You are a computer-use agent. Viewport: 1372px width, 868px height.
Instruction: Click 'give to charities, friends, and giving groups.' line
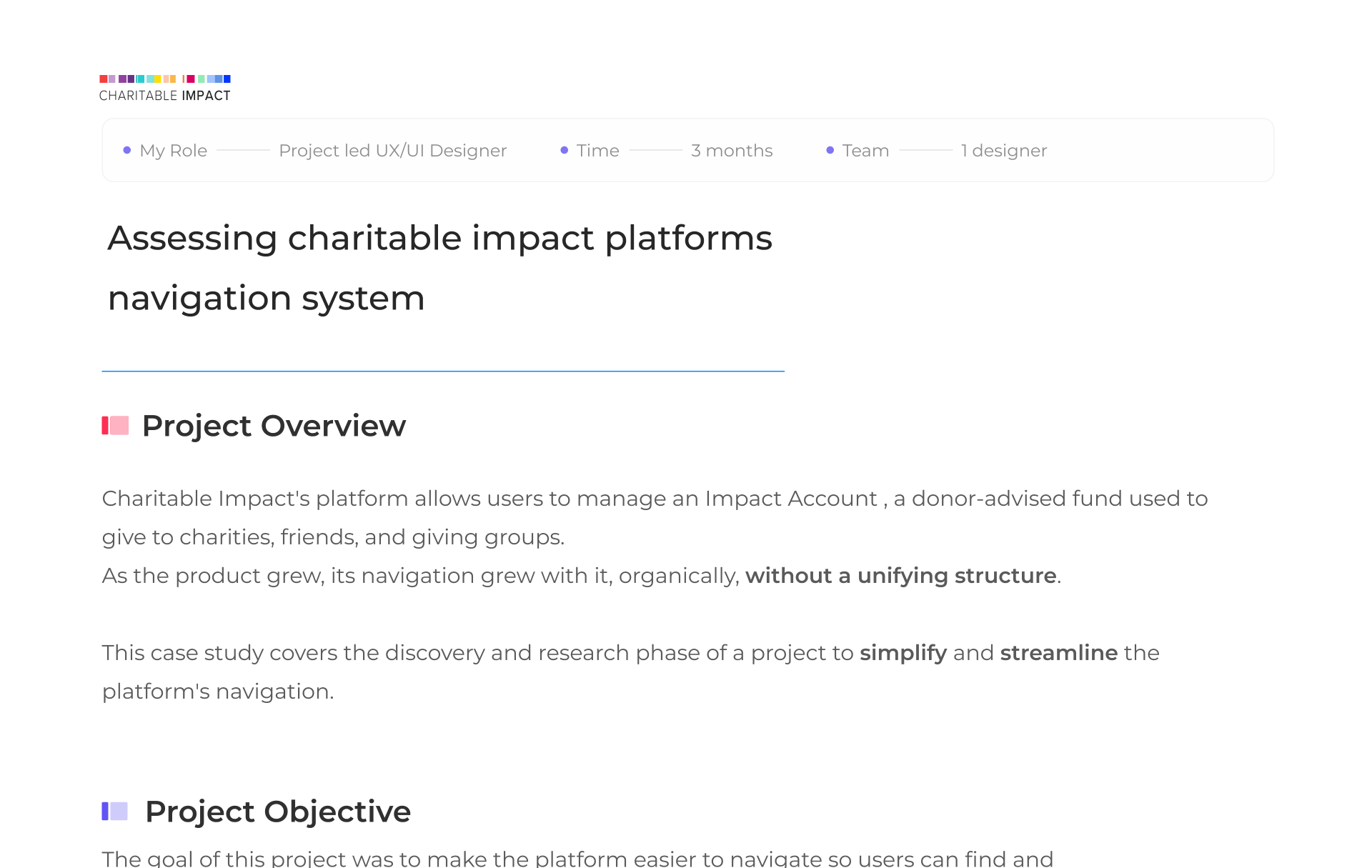point(333,537)
